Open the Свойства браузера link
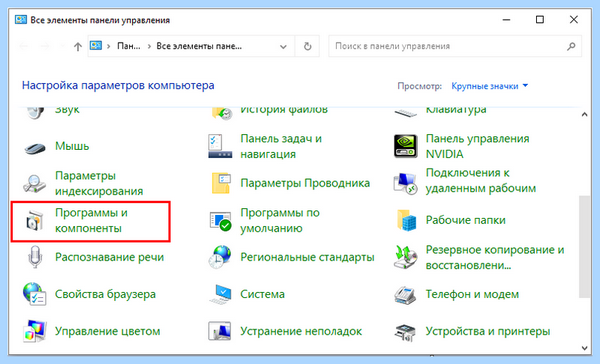600x364 pixels. coord(105,294)
